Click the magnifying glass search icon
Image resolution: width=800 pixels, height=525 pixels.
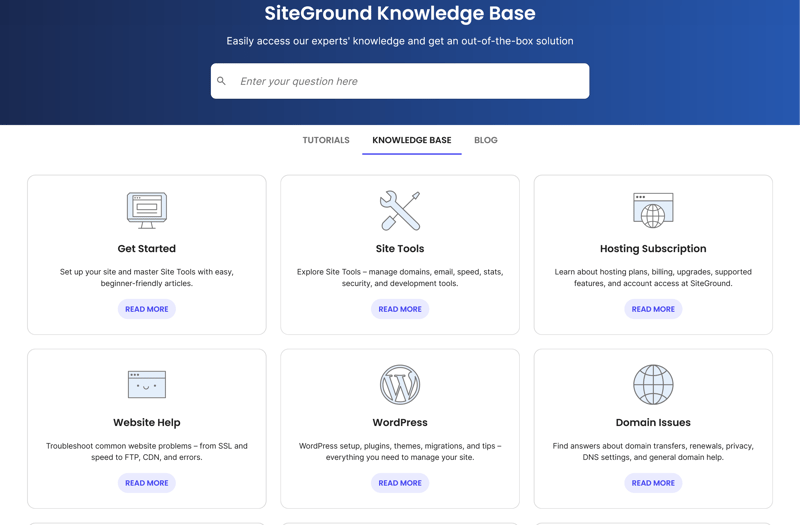pos(221,81)
